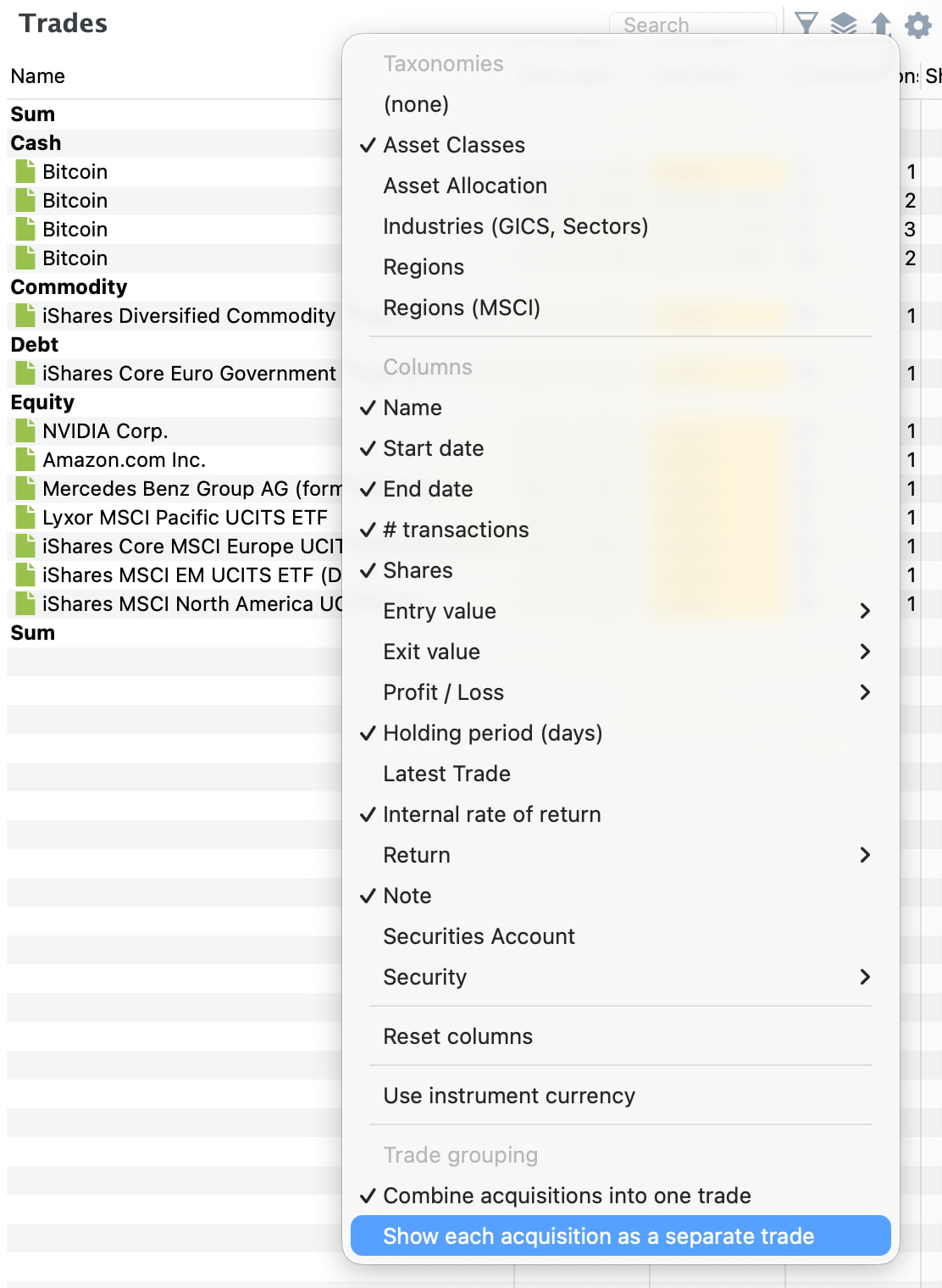Image resolution: width=942 pixels, height=1288 pixels.
Task: Open the Security submenu arrow
Action: (865, 977)
